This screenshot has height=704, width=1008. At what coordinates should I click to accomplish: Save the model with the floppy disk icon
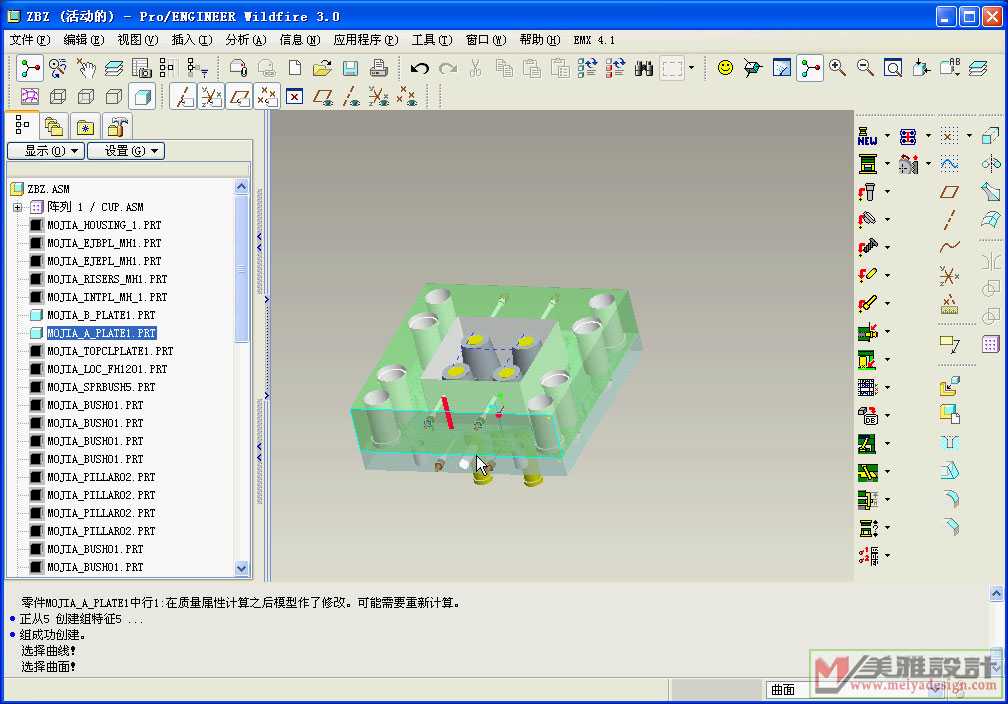click(x=350, y=68)
